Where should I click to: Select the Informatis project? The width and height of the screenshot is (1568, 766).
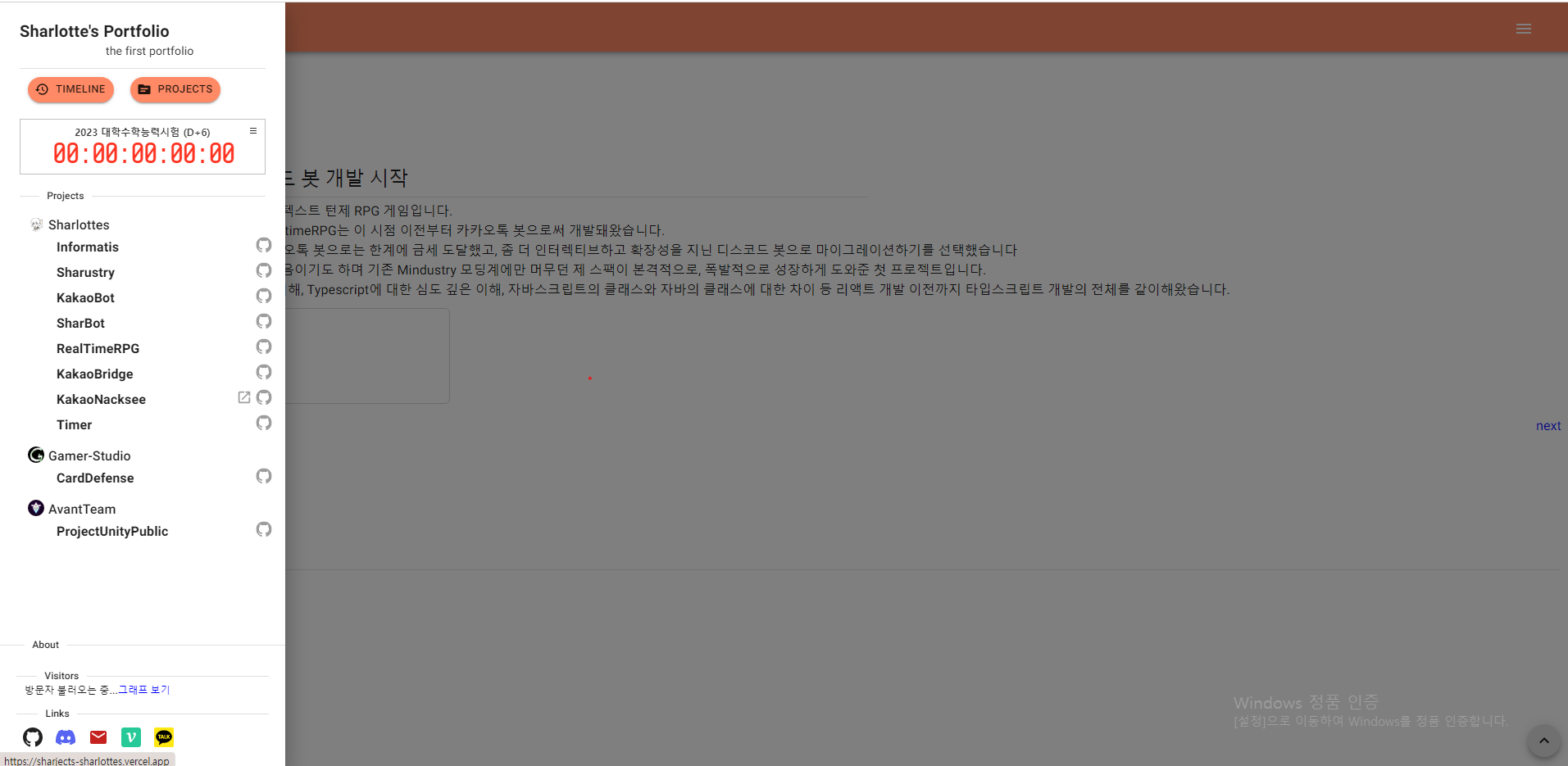tap(88, 247)
